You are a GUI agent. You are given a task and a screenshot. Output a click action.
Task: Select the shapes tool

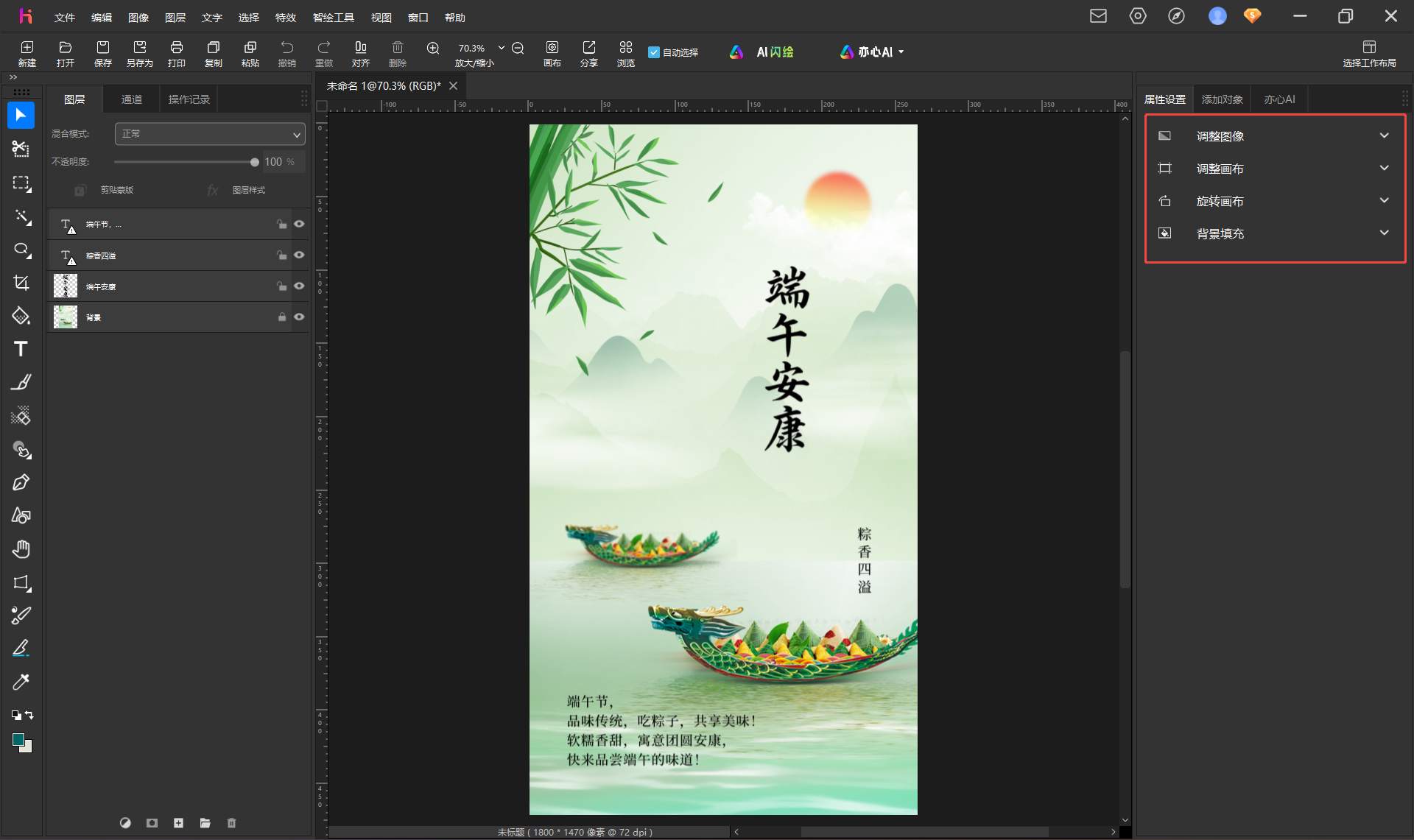pyautogui.click(x=21, y=515)
